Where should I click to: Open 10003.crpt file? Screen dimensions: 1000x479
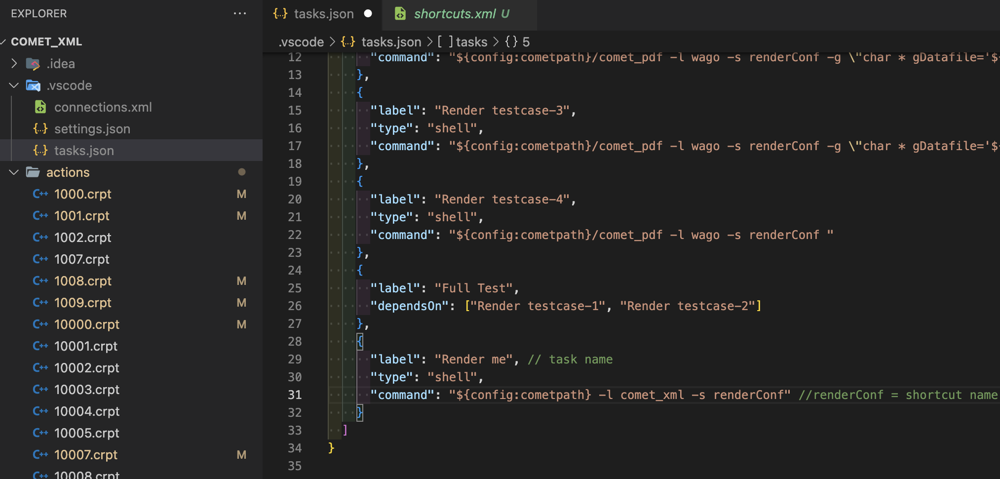pos(87,390)
